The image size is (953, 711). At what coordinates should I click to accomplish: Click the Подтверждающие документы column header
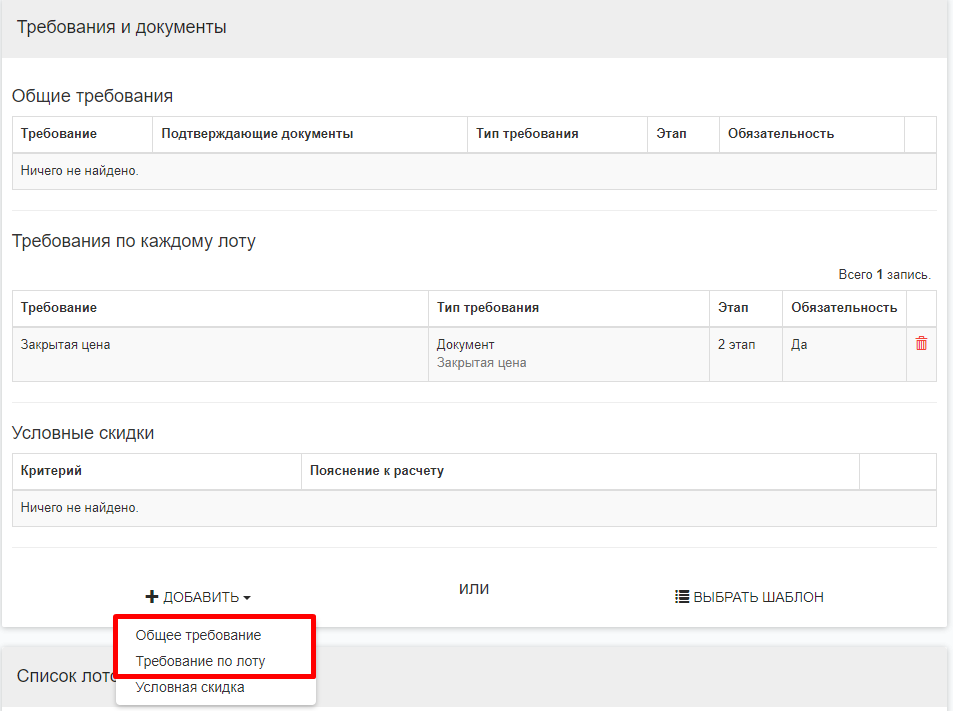[257, 134]
